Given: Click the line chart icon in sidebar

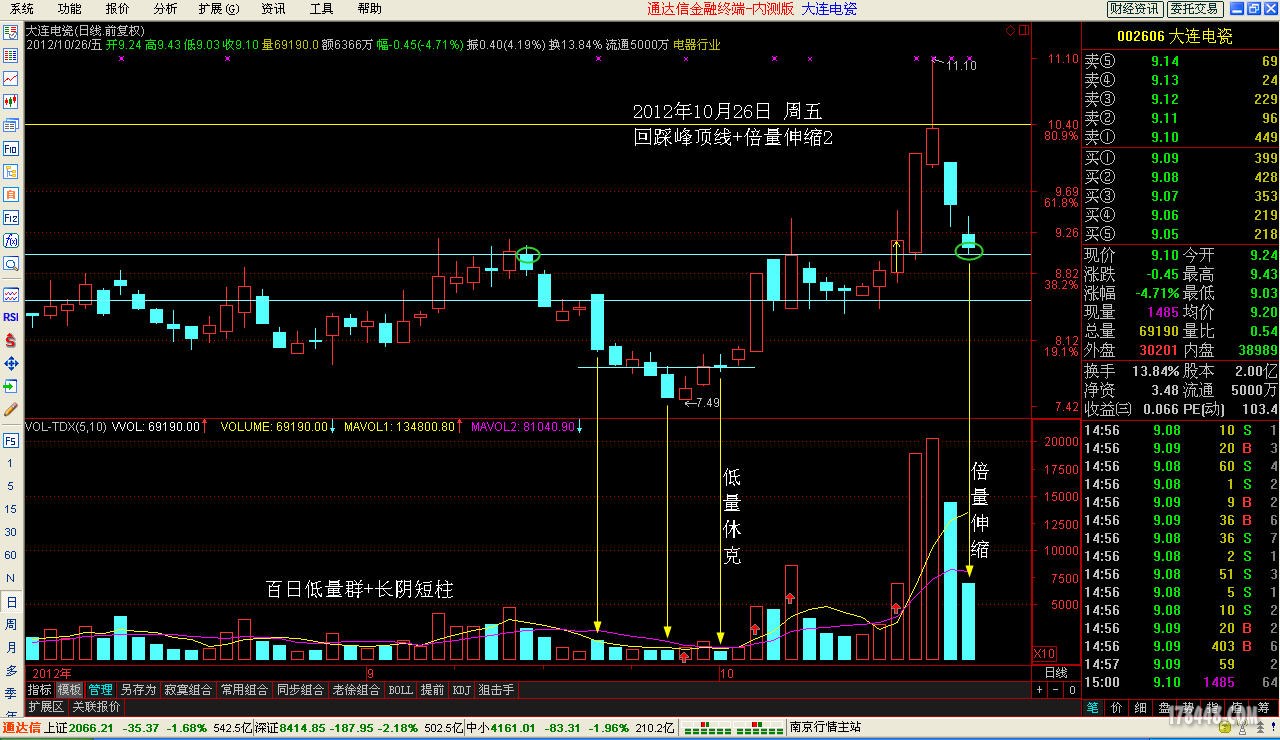Looking at the screenshot, I should (11, 79).
